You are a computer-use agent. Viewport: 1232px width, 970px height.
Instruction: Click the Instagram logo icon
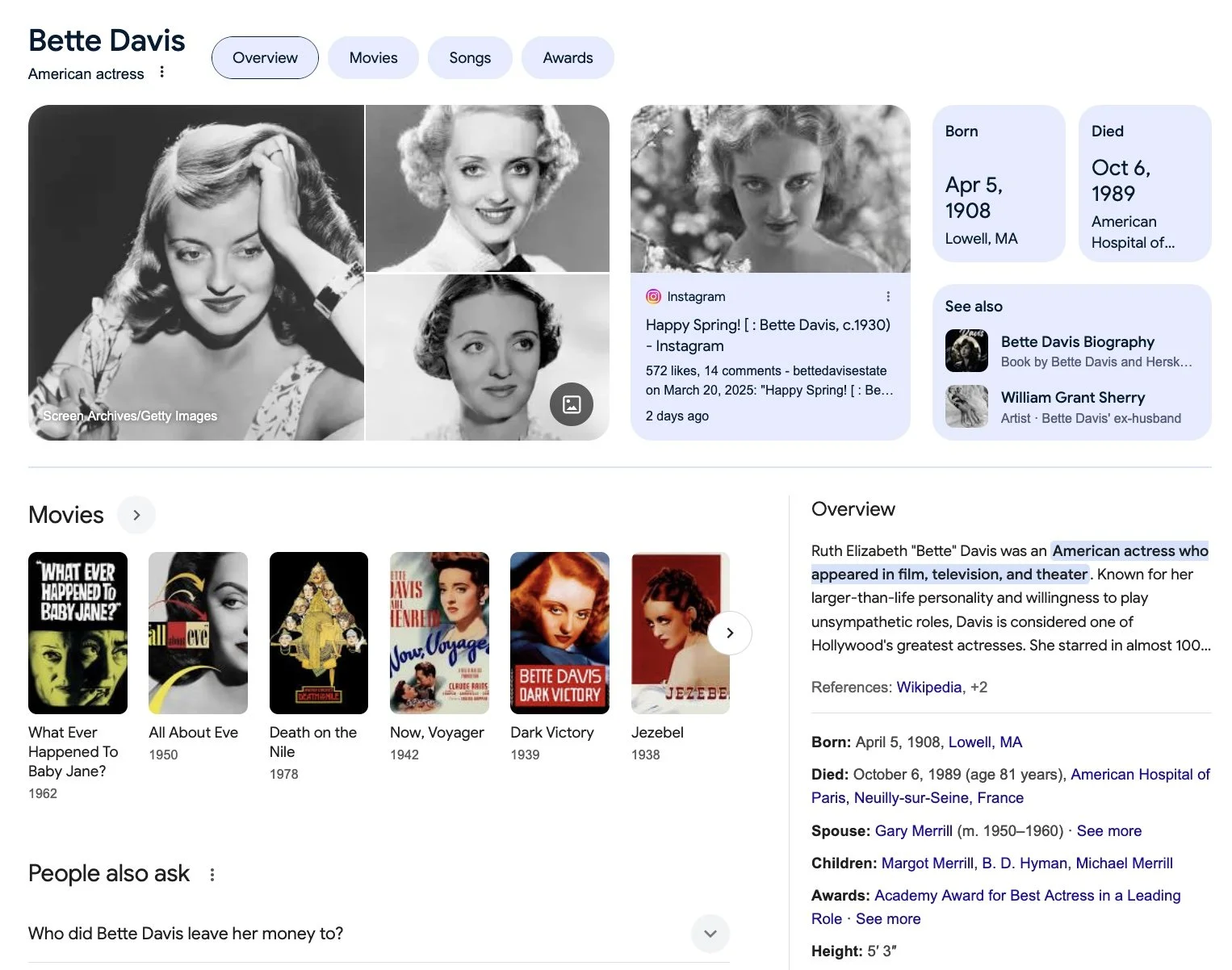point(653,296)
